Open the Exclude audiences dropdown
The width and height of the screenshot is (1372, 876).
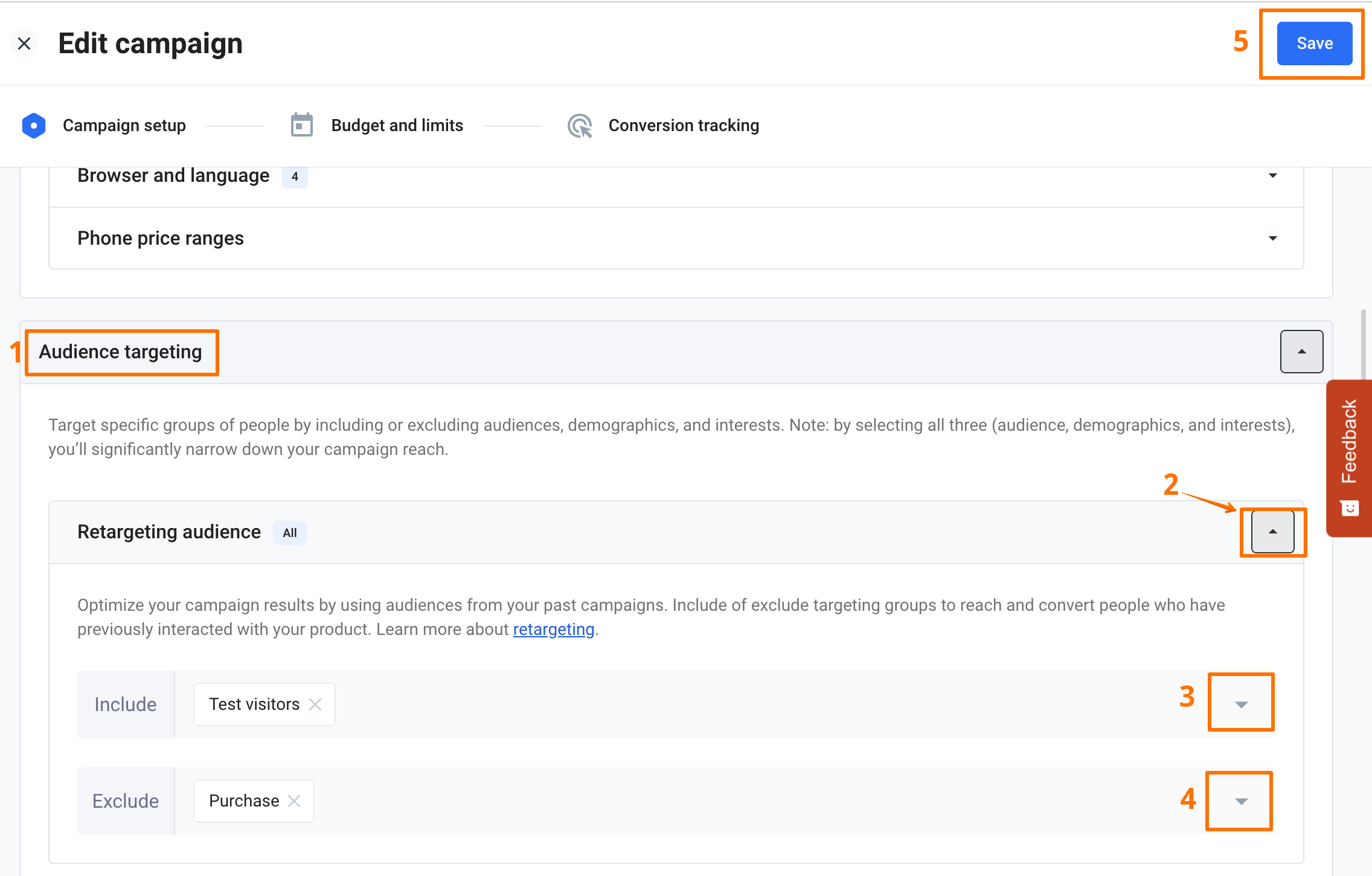pos(1241,801)
